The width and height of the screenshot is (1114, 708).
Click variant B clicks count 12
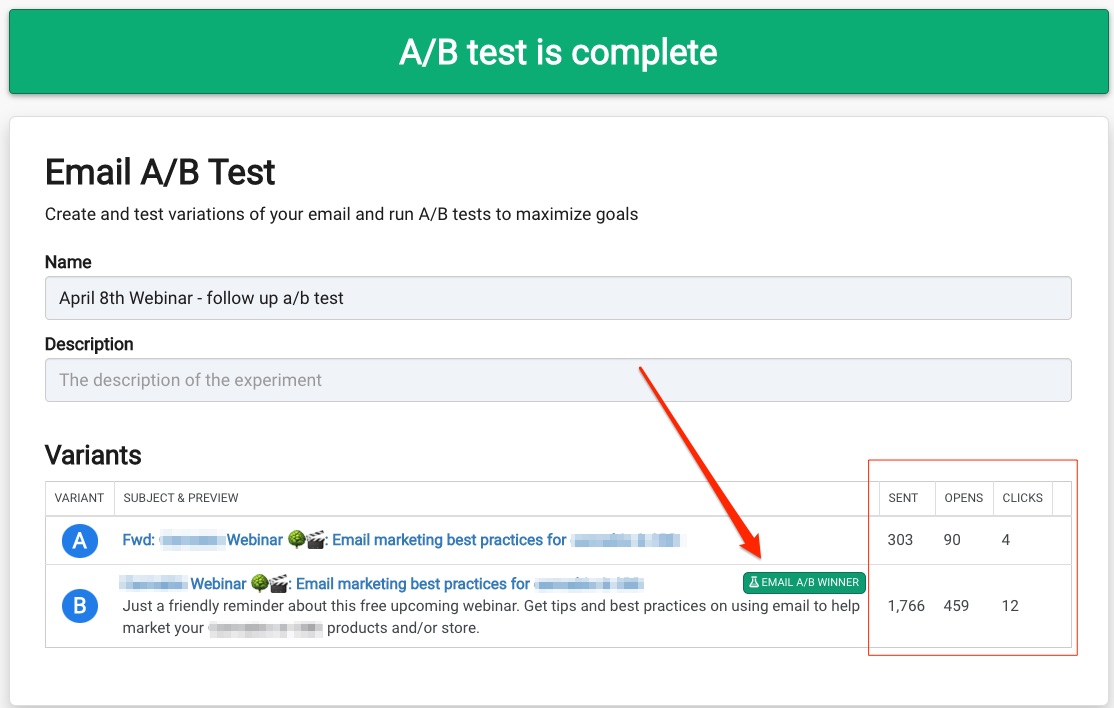point(1010,606)
